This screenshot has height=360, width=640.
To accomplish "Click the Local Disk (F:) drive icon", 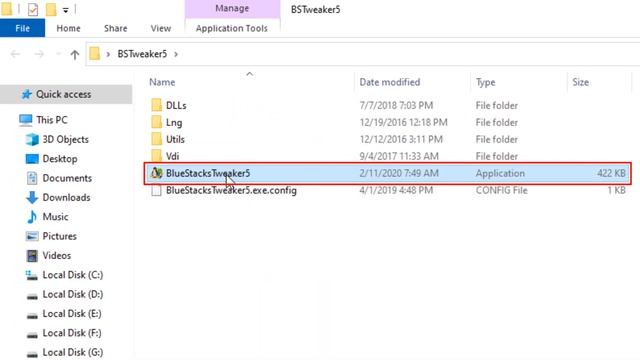I will 32,335.
